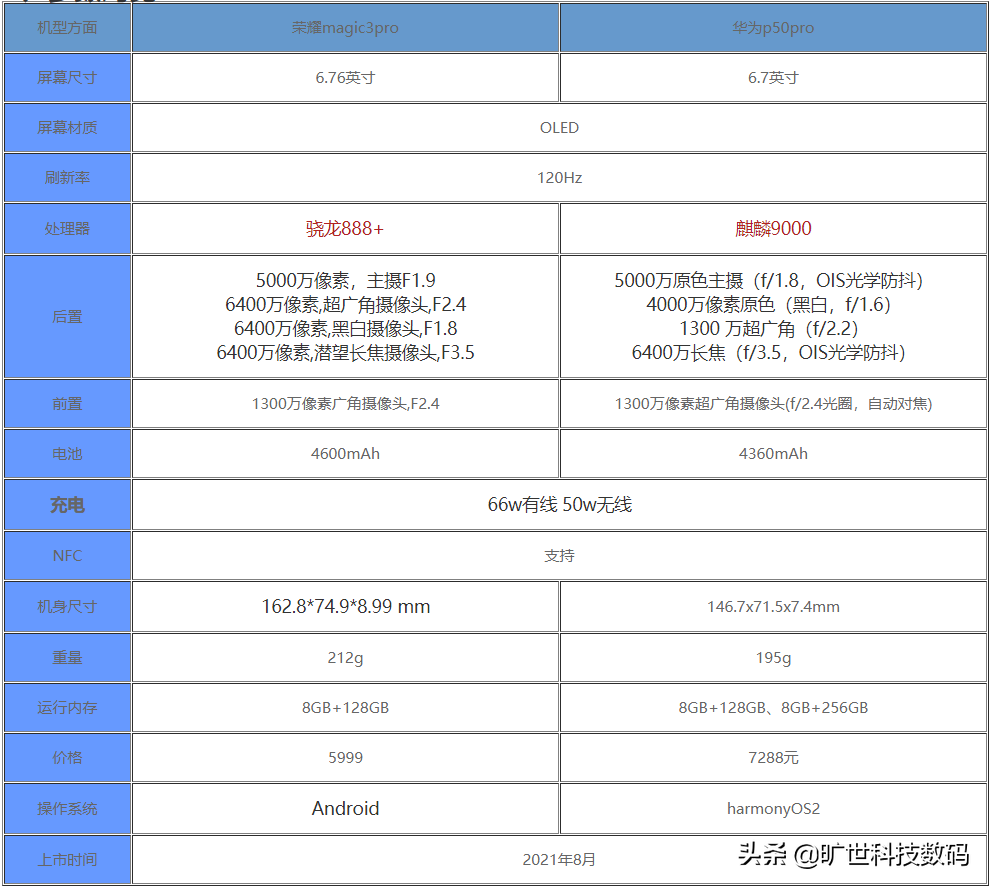
Task: Click the 前置 row label
Action: click(68, 404)
